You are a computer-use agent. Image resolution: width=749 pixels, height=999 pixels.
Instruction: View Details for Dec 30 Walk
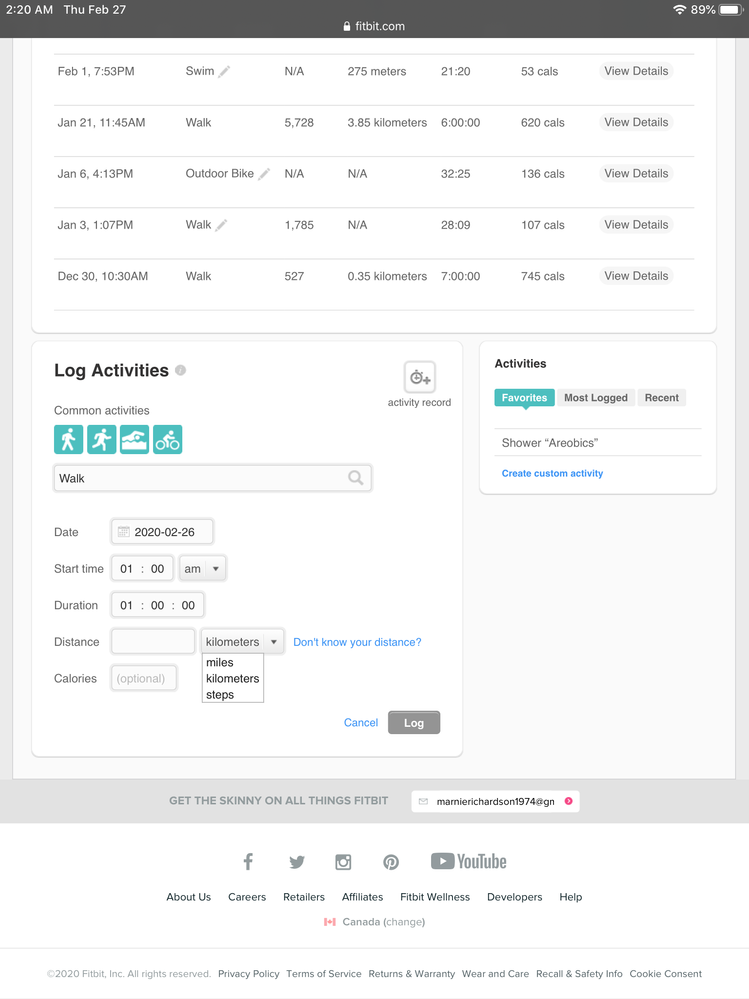pos(636,276)
